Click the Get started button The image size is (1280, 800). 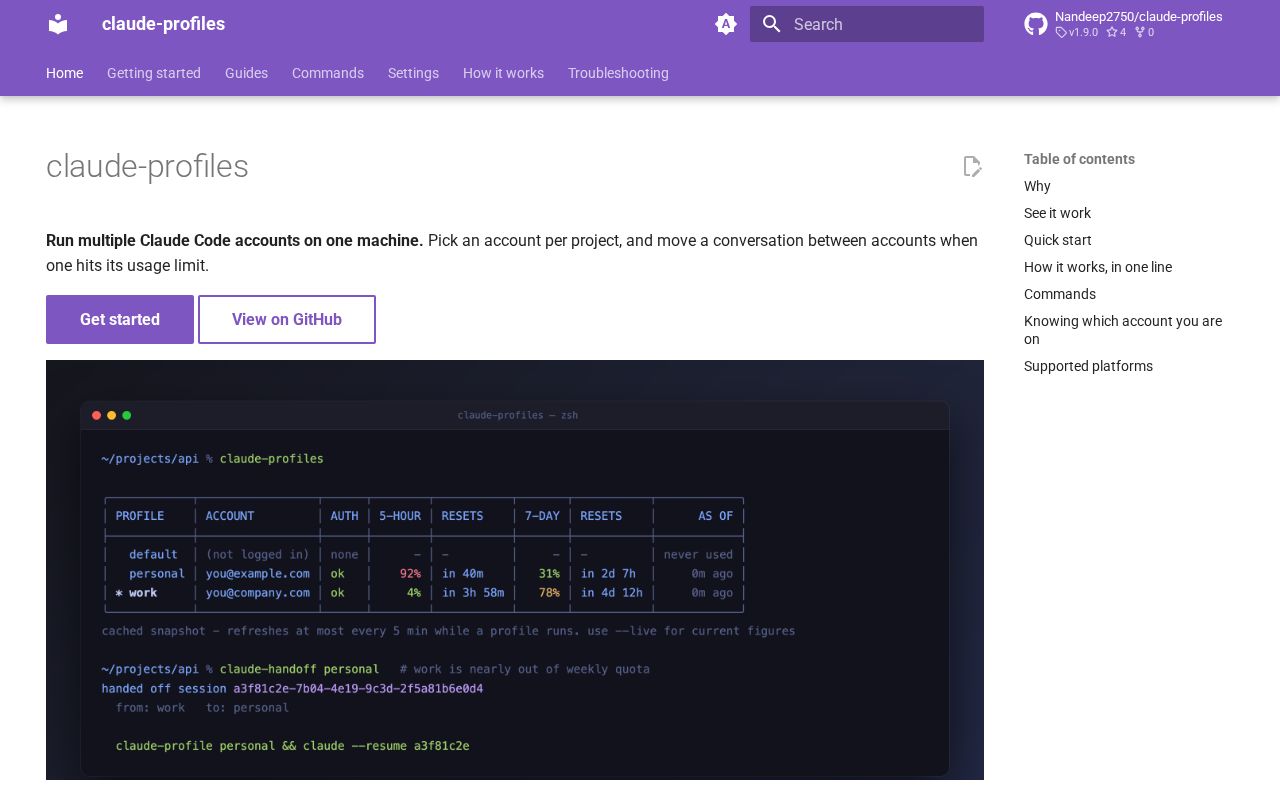[120, 319]
